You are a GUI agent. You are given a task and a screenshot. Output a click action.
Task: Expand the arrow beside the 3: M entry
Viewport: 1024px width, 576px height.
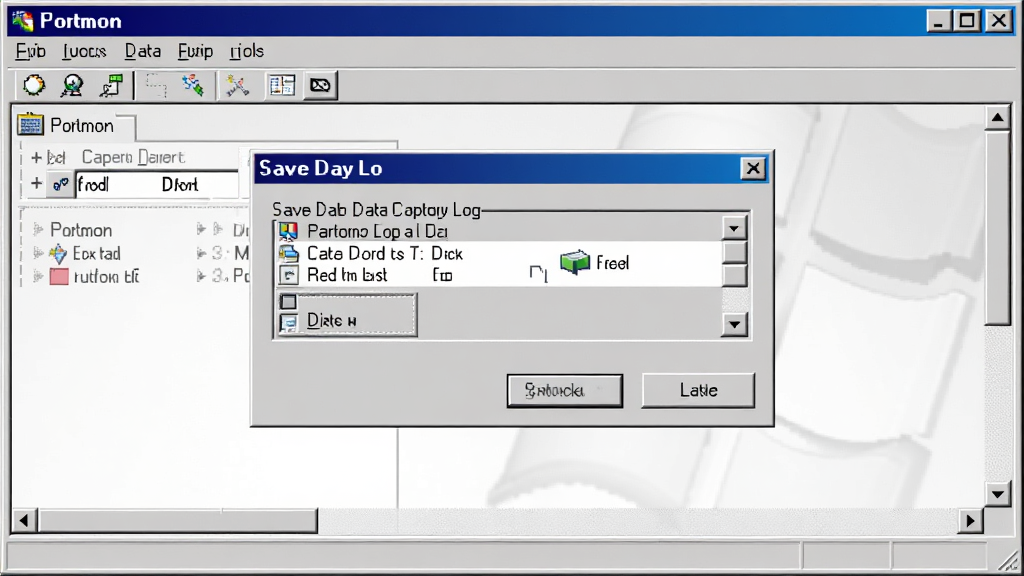tap(201, 253)
